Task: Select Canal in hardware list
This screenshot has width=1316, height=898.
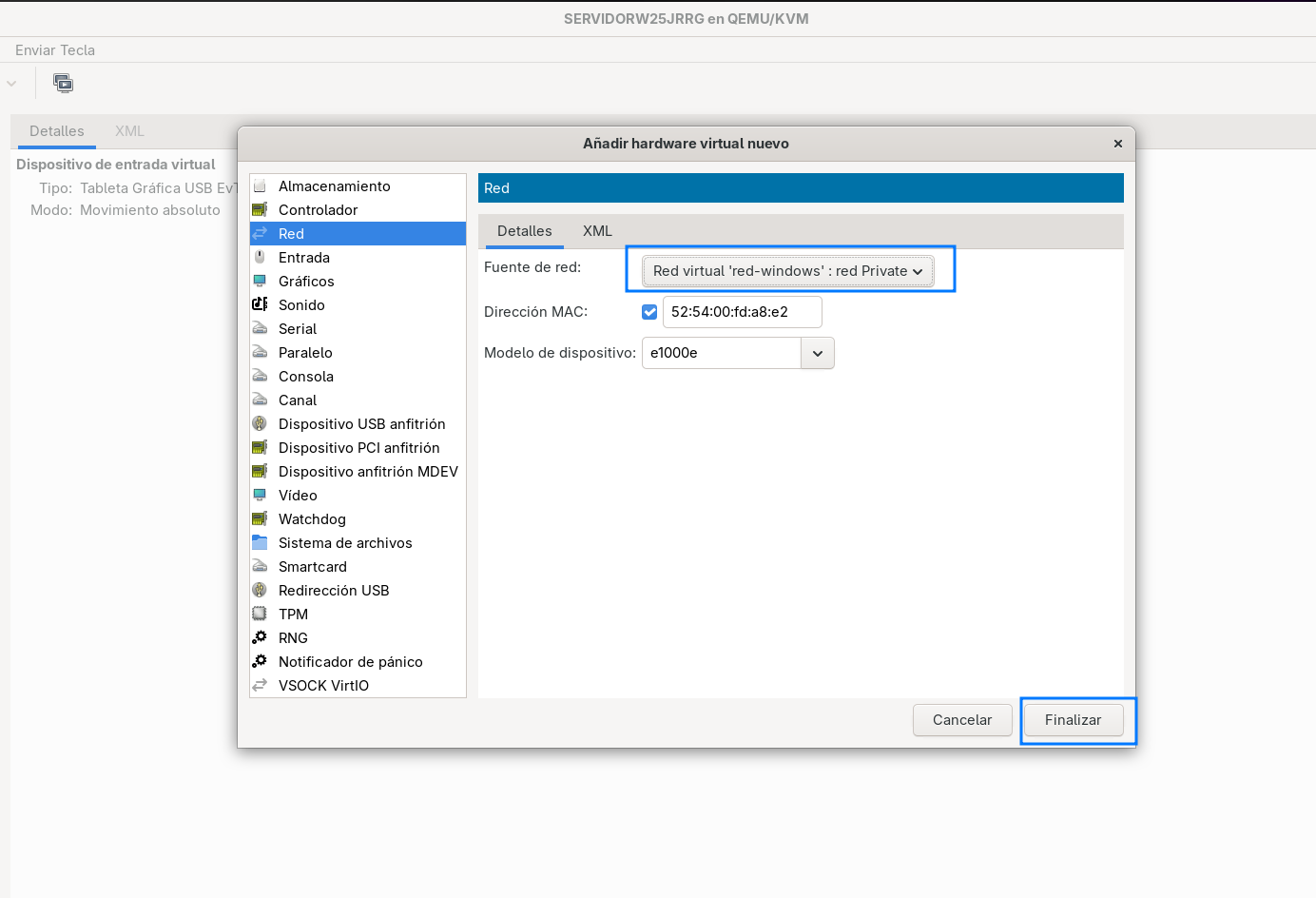Action: (x=358, y=400)
